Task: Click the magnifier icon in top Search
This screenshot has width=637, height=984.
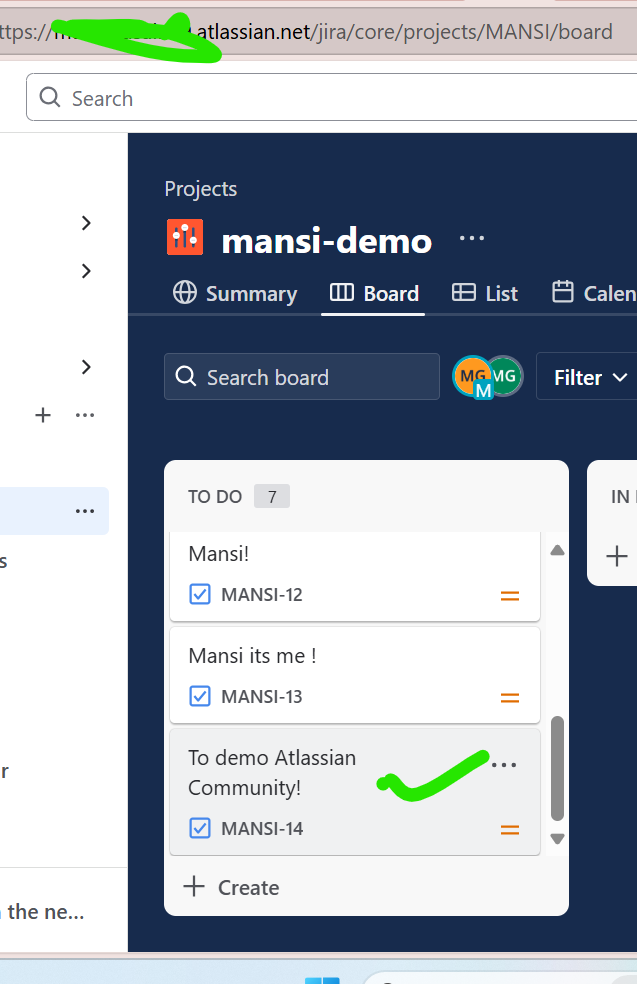Action: click(x=50, y=97)
